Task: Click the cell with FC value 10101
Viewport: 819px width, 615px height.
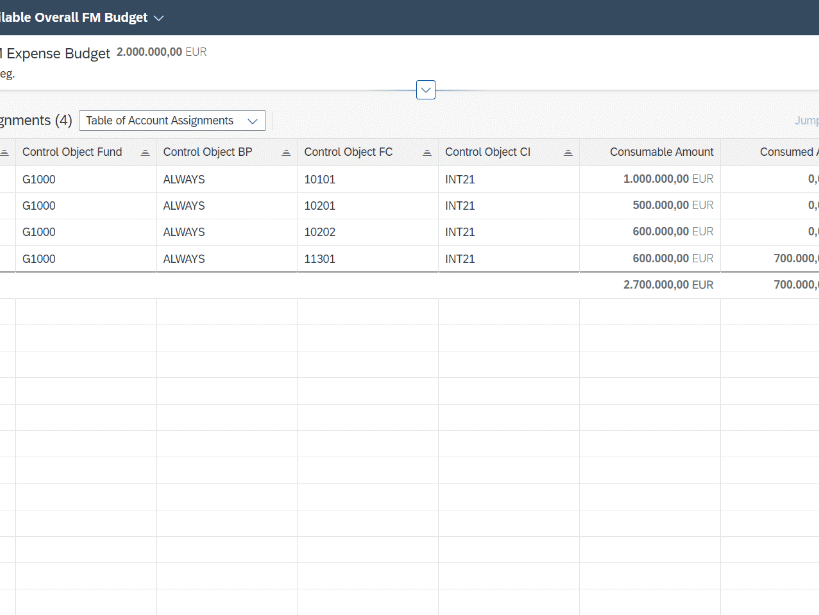Action: [320, 180]
